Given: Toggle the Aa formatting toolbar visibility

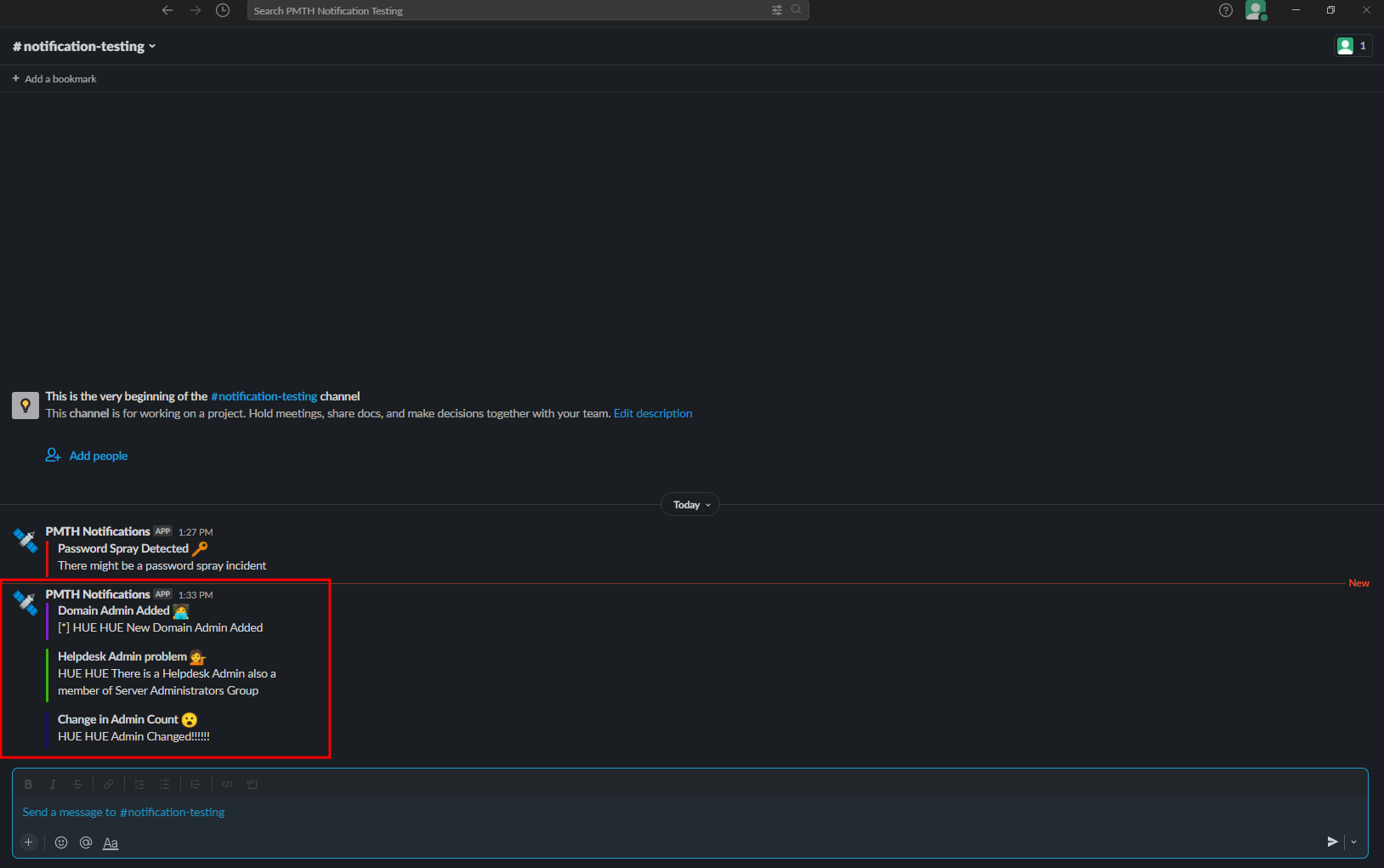Looking at the screenshot, I should coord(111,842).
